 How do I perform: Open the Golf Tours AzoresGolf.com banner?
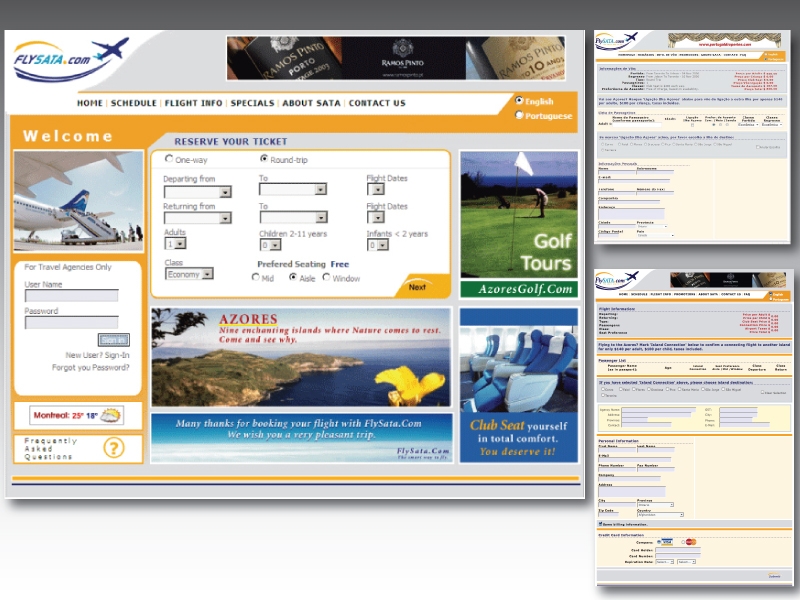[518, 224]
